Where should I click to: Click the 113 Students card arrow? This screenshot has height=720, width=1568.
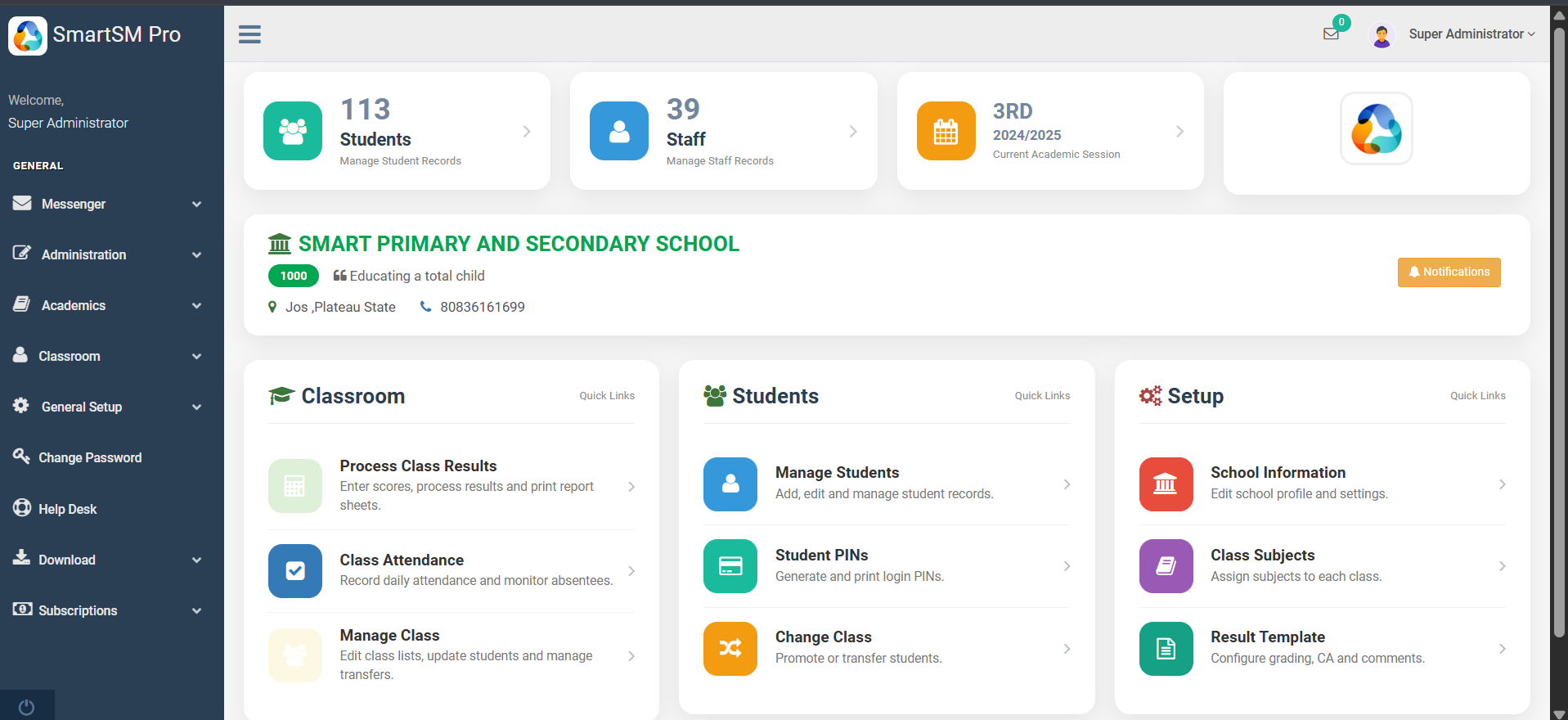pos(527,131)
